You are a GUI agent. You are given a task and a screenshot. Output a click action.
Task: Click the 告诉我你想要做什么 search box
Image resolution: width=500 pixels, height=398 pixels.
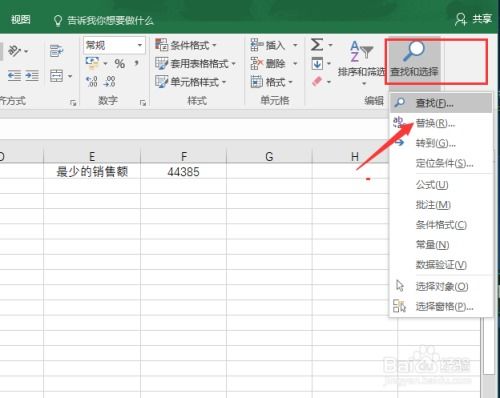pos(104,21)
